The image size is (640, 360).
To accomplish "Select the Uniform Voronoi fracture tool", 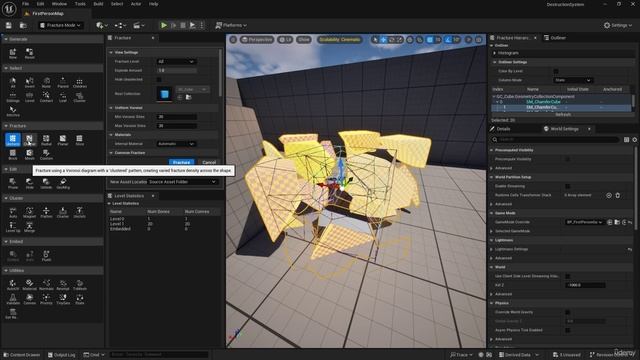I will coord(13,140).
